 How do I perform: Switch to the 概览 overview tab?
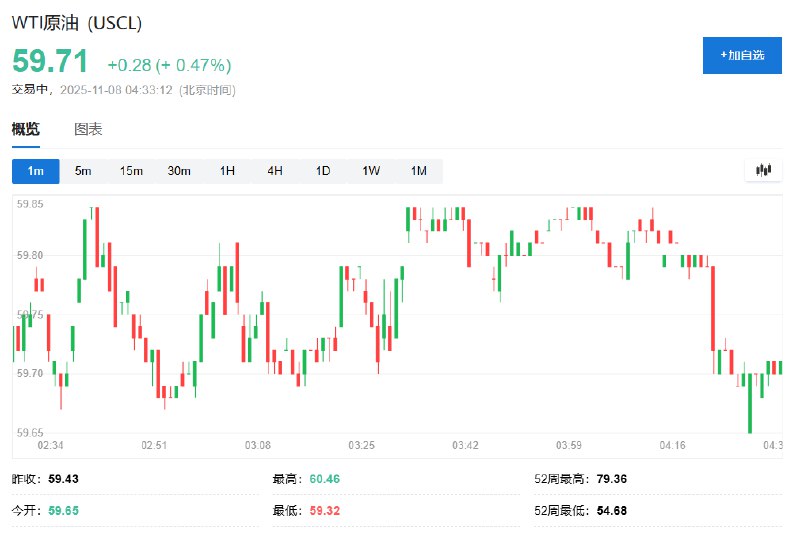[26, 129]
